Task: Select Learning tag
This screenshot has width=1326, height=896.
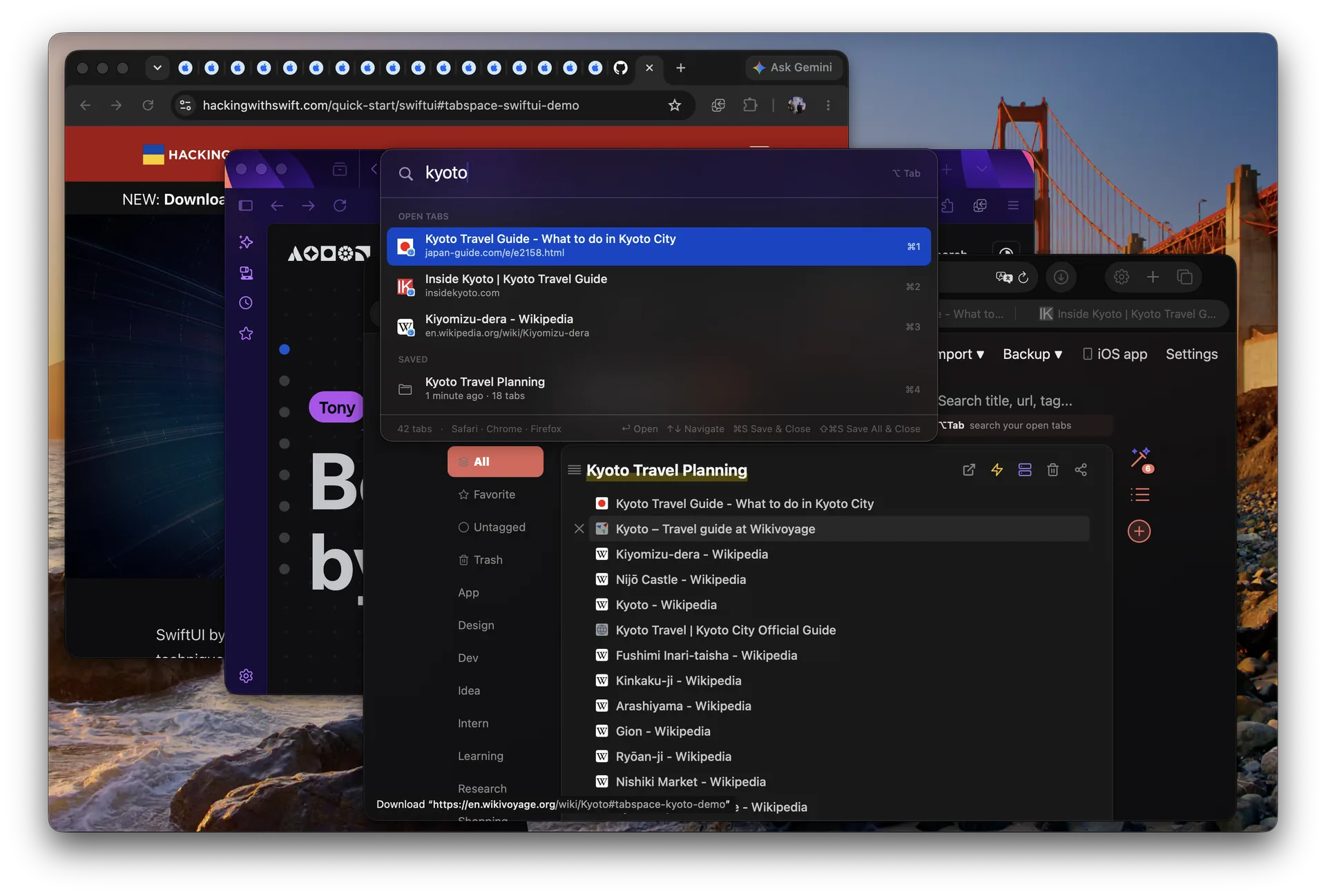Action: [480, 756]
